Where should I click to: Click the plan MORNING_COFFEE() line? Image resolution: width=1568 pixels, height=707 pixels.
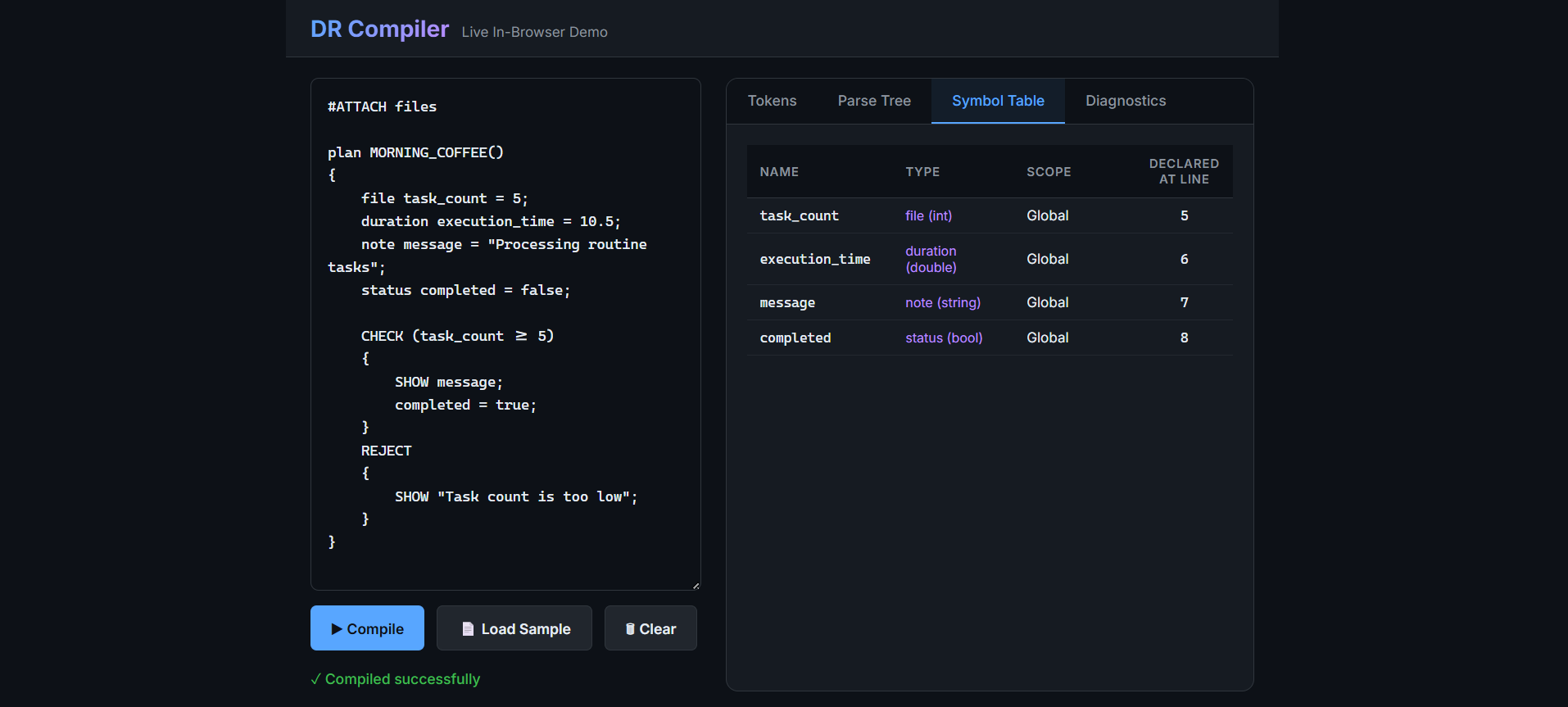click(415, 152)
